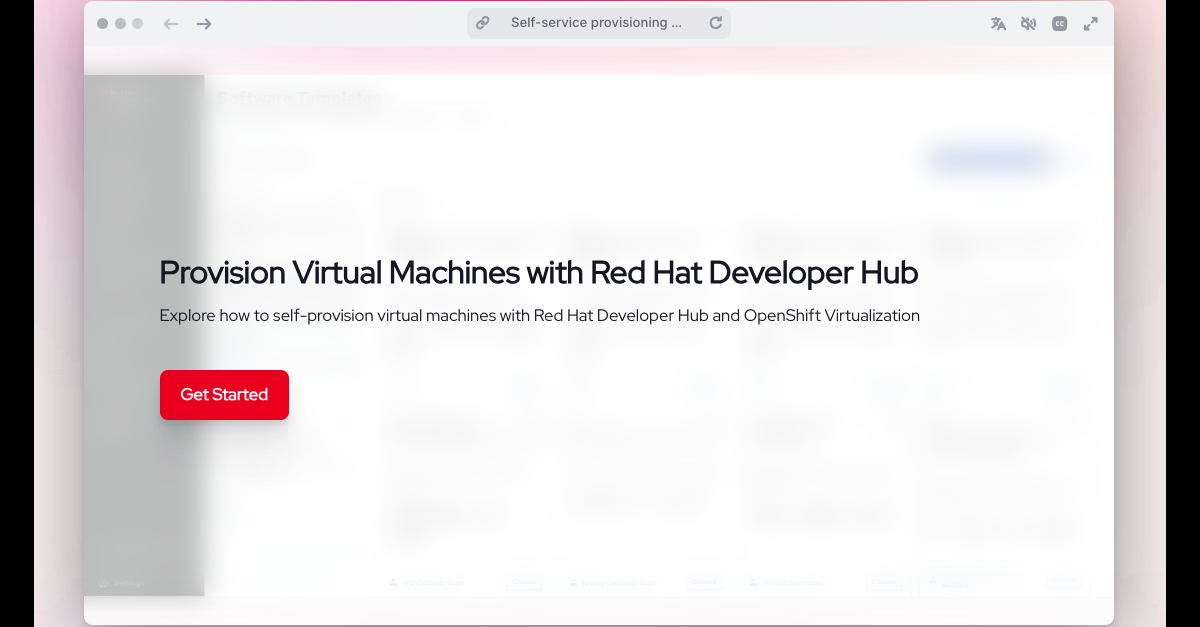The height and width of the screenshot is (627, 1200).
Task: Click the forward navigation arrow
Action: pos(204,24)
